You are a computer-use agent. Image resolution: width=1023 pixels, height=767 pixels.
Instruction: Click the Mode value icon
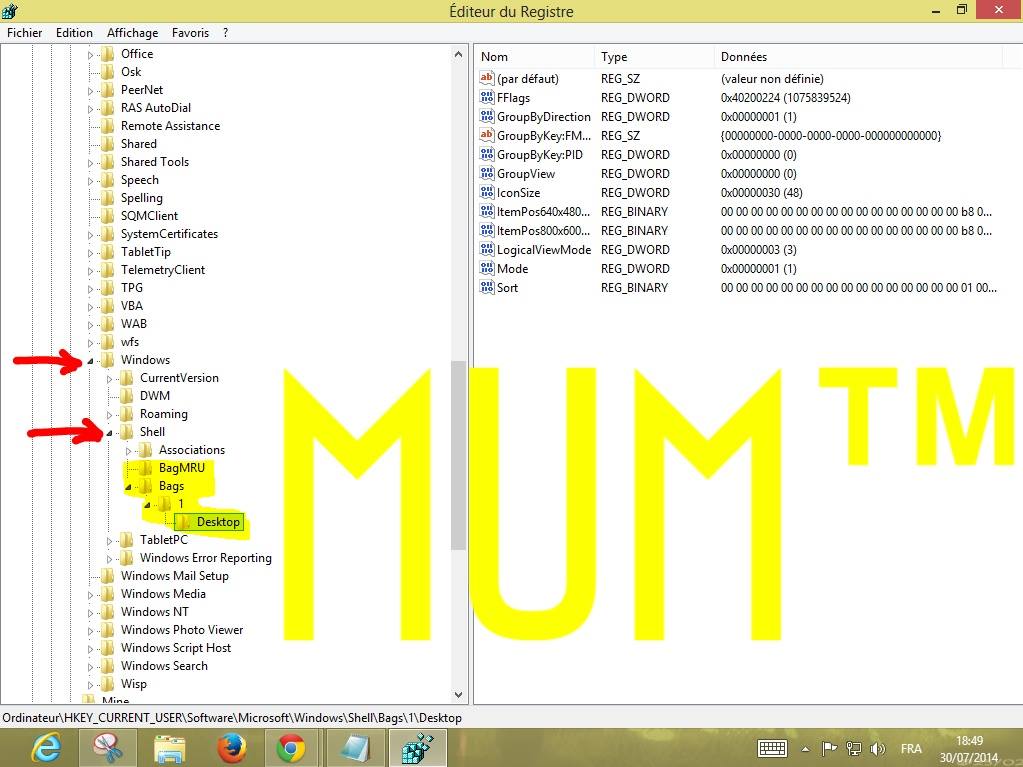click(487, 268)
